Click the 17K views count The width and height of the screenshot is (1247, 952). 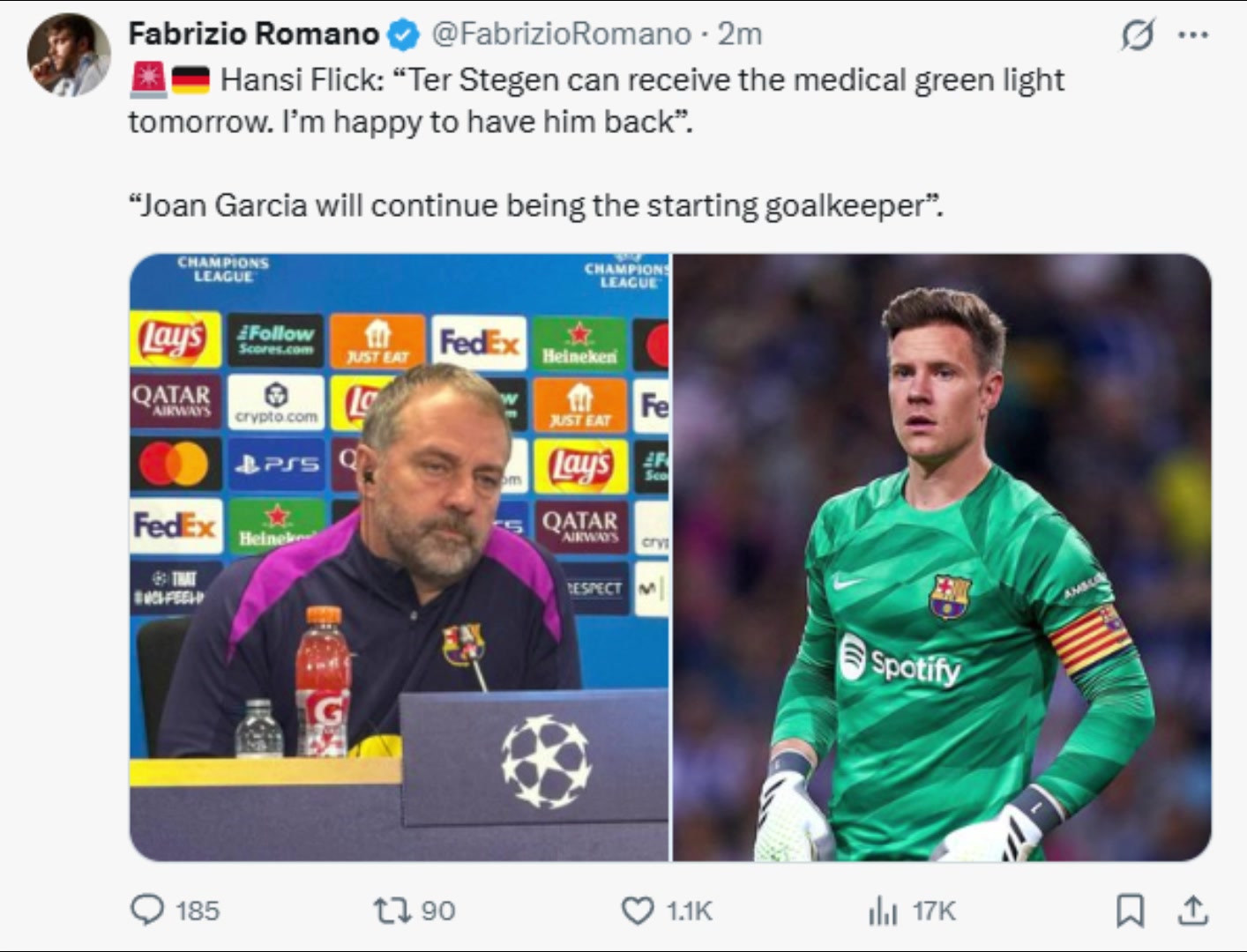pyautogui.click(x=934, y=911)
